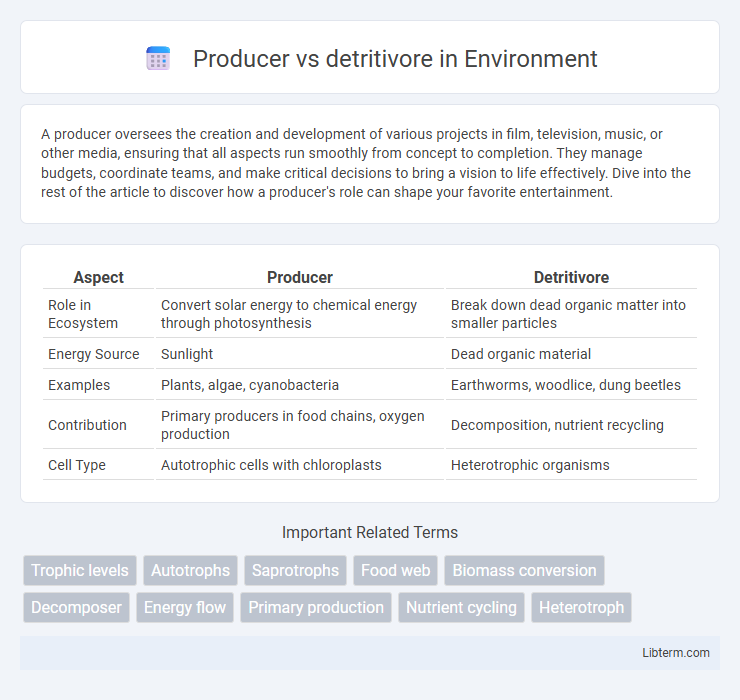Select the Primary production tag
The height and width of the screenshot is (700, 740).
[316, 607]
